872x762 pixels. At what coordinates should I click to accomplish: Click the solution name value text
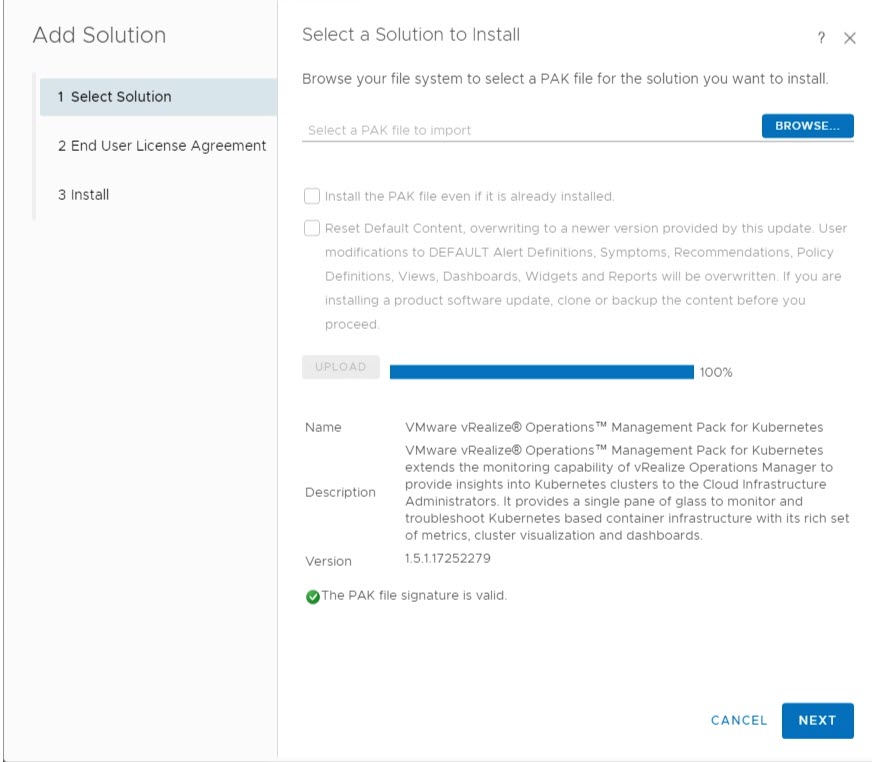pyautogui.click(x=614, y=427)
